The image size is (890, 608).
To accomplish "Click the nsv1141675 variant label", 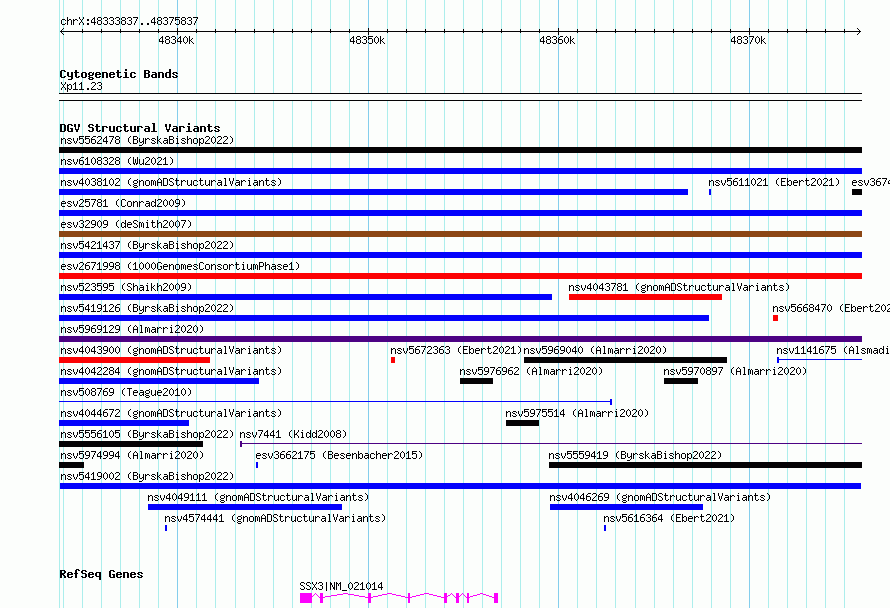I will (833, 350).
